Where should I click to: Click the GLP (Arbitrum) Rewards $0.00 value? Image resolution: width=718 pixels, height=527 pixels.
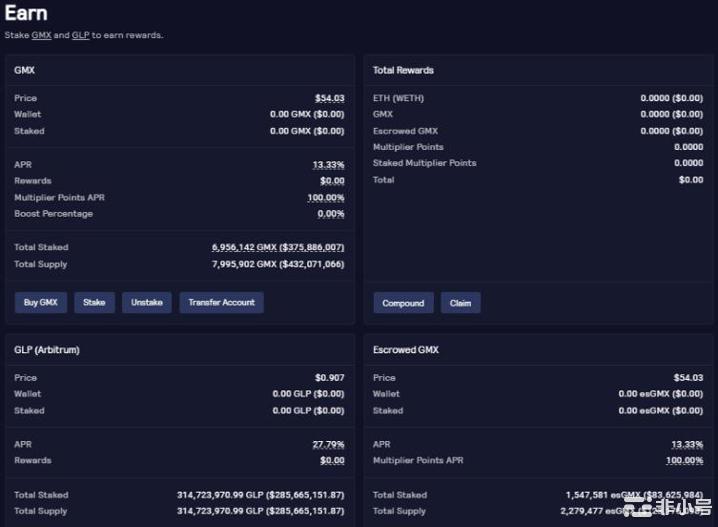pyautogui.click(x=332, y=461)
